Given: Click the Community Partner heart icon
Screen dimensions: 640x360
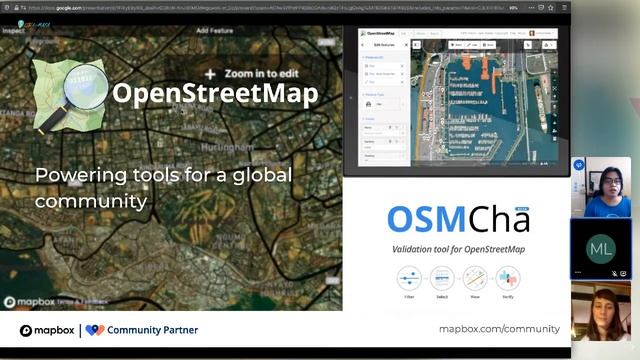Looking at the screenshot, I should [95, 330].
